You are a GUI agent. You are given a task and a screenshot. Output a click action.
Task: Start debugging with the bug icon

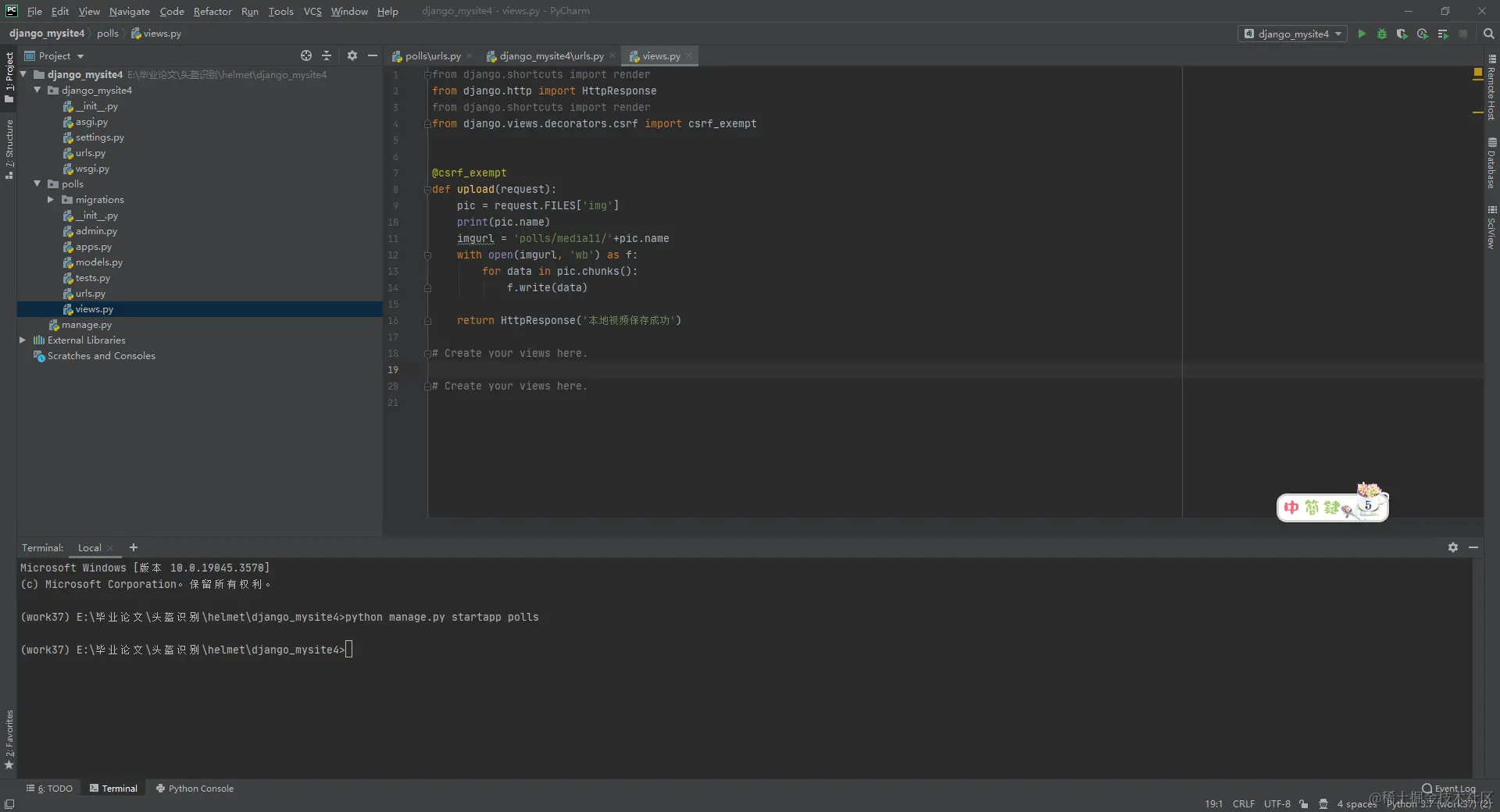(1382, 34)
